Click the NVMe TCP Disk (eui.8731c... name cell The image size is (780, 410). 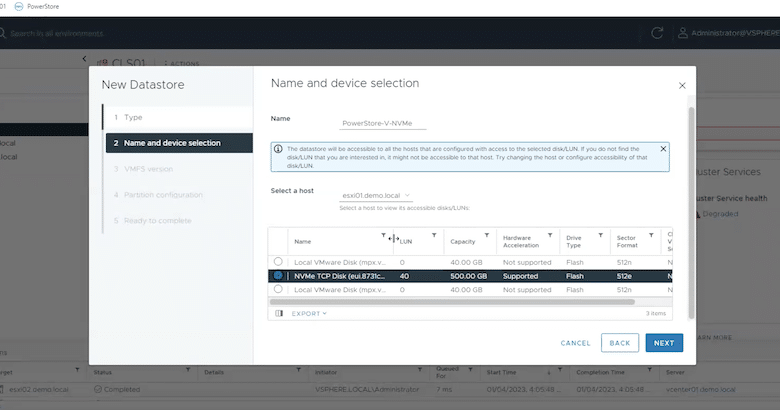[340, 276]
